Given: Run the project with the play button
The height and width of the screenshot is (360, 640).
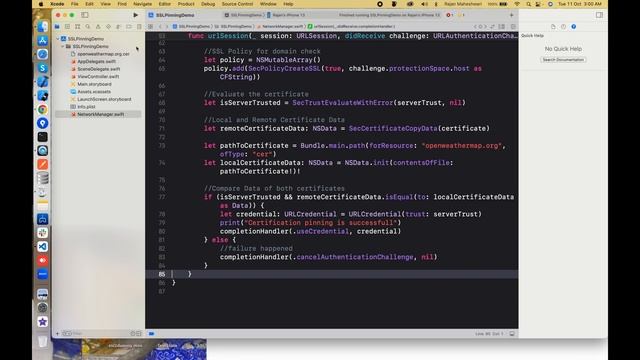Looking at the screenshot, I should 136,15.
